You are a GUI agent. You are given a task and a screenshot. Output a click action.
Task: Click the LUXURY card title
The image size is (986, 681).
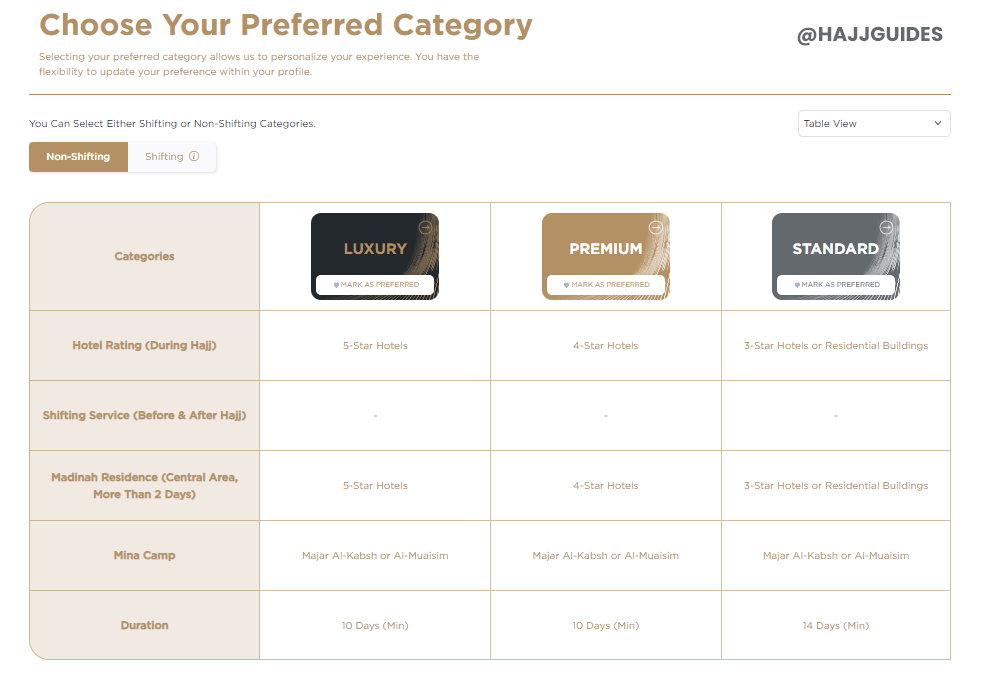tap(375, 249)
